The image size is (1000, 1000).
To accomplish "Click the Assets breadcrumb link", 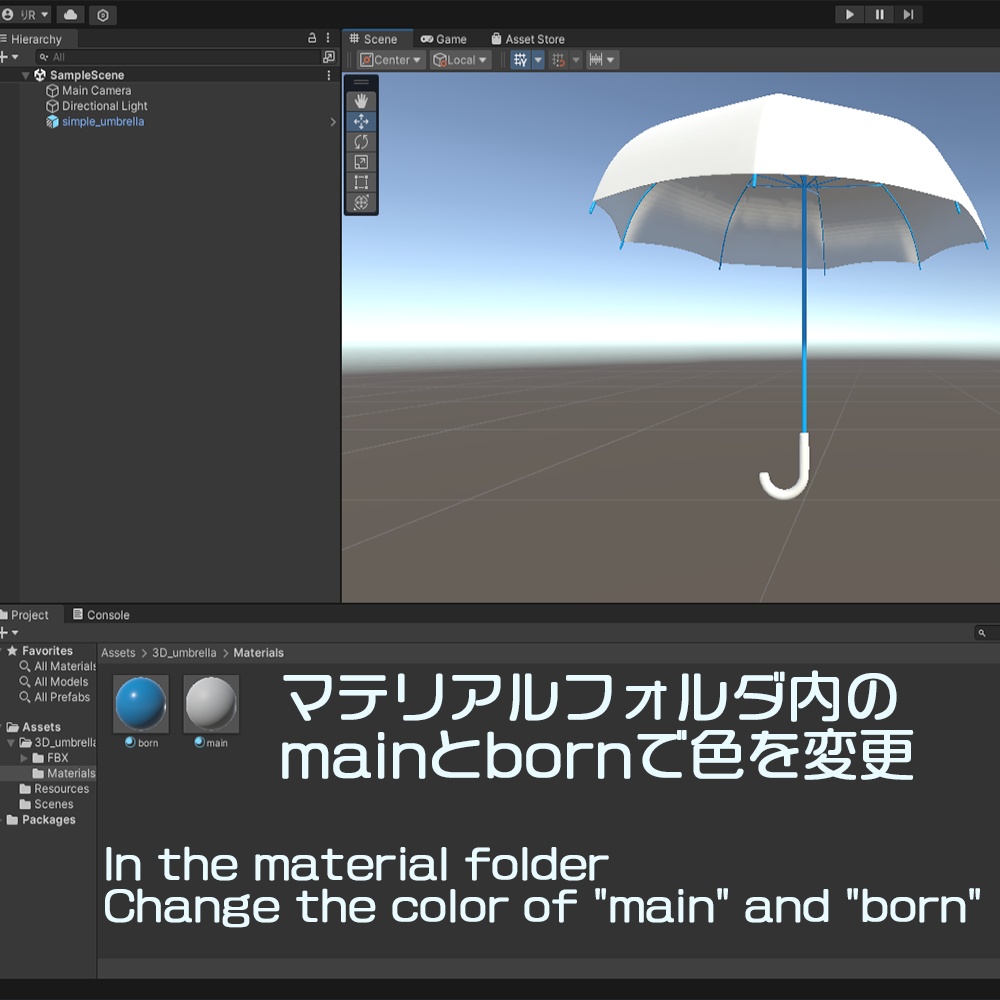I will tap(117, 652).
